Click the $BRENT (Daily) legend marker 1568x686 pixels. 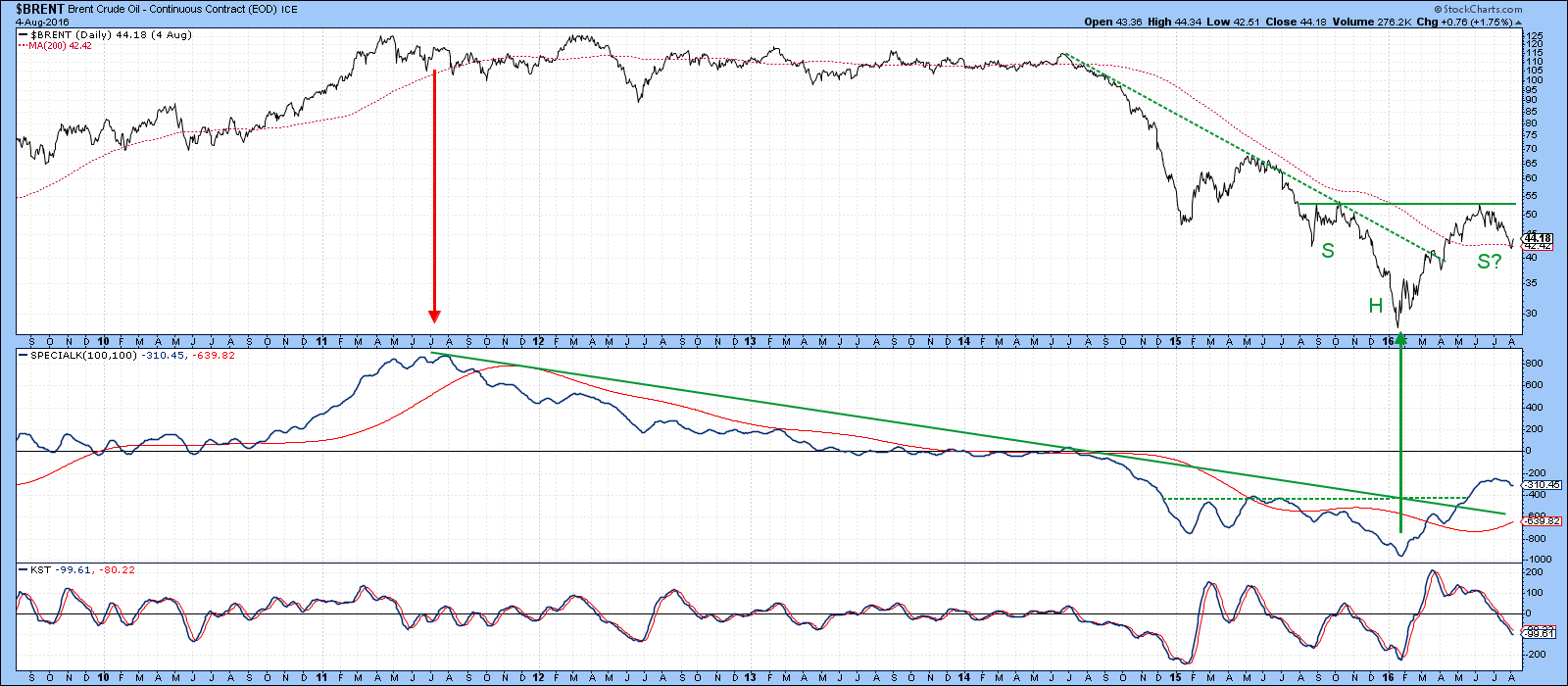point(24,34)
